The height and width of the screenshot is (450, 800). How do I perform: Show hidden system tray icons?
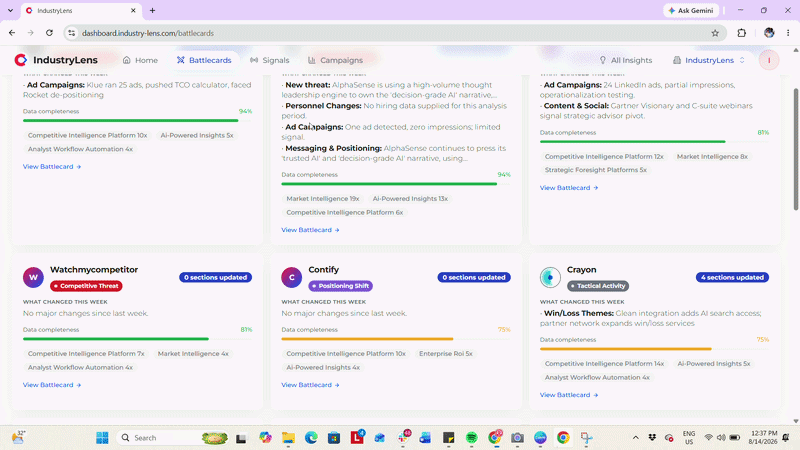(x=635, y=438)
